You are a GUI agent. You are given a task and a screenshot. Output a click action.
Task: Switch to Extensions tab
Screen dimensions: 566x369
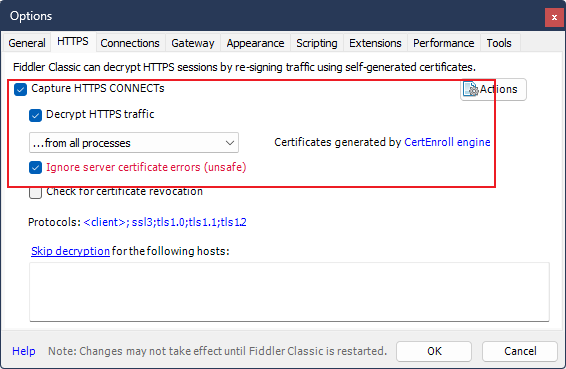coord(375,43)
